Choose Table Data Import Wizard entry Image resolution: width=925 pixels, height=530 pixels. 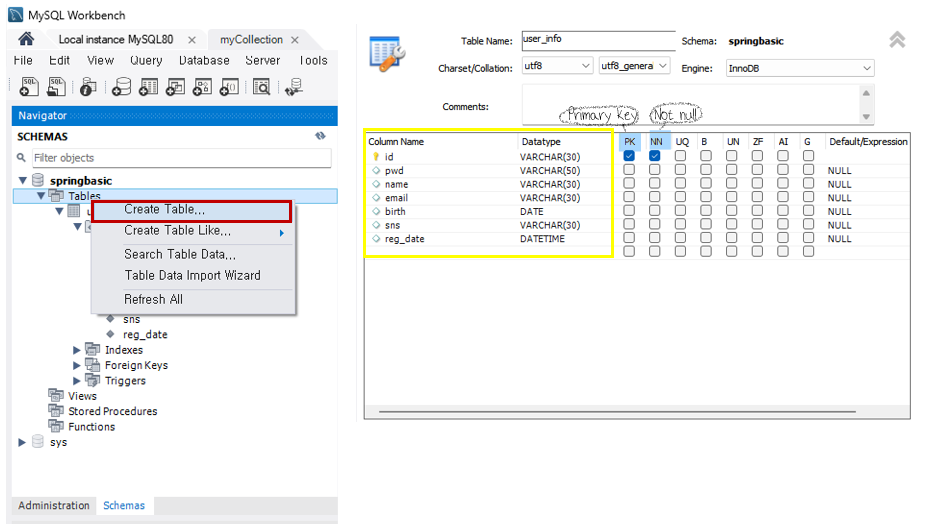tap(193, 276)
